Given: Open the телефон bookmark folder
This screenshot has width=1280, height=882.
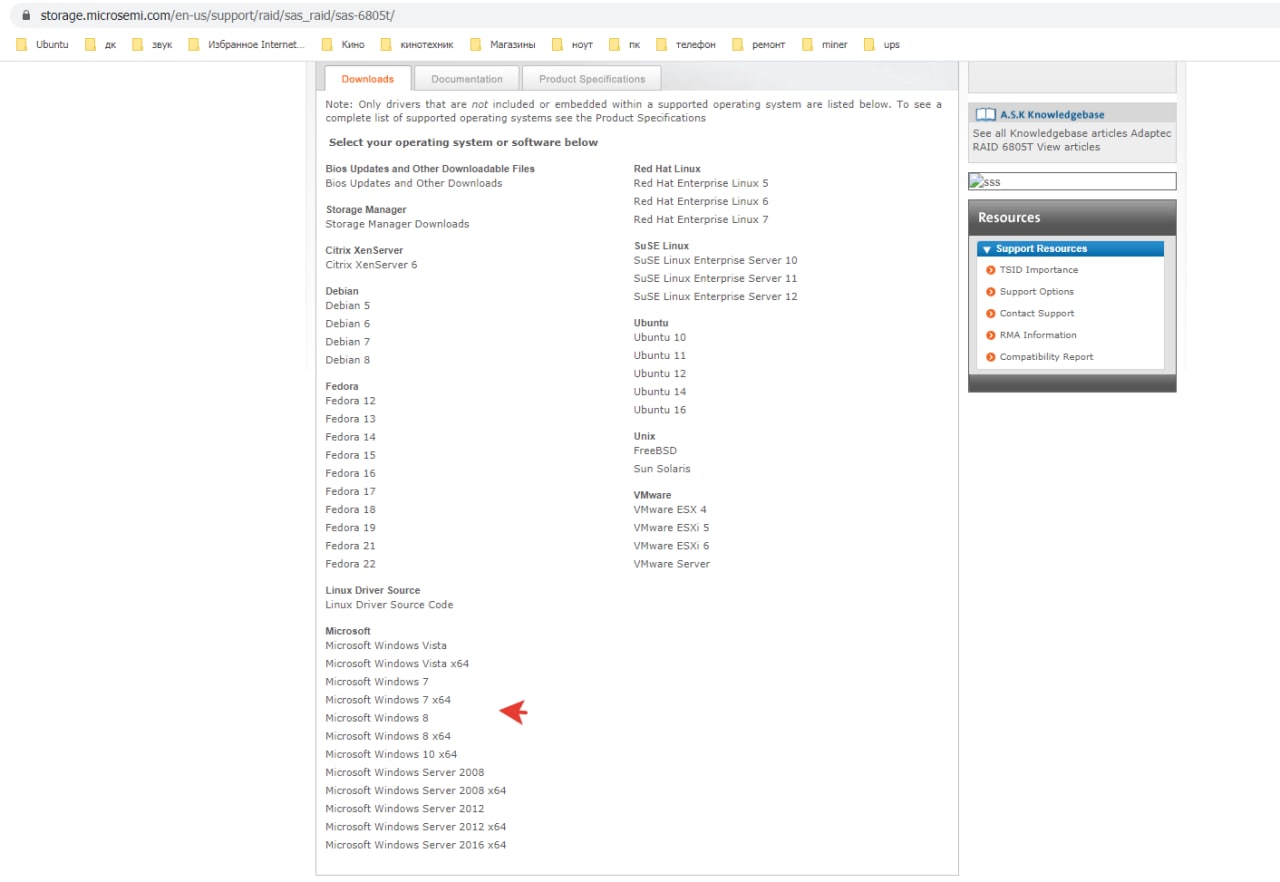Looking at the screenshot, I should pos(686,44).
